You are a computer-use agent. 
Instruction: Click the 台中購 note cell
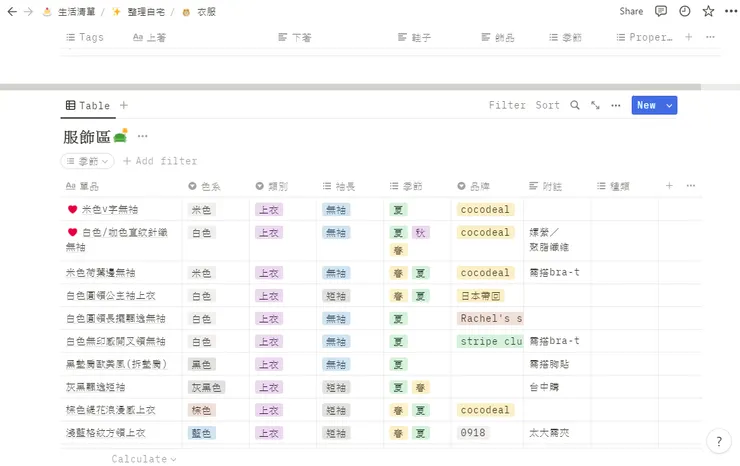(x=544, y=387)
